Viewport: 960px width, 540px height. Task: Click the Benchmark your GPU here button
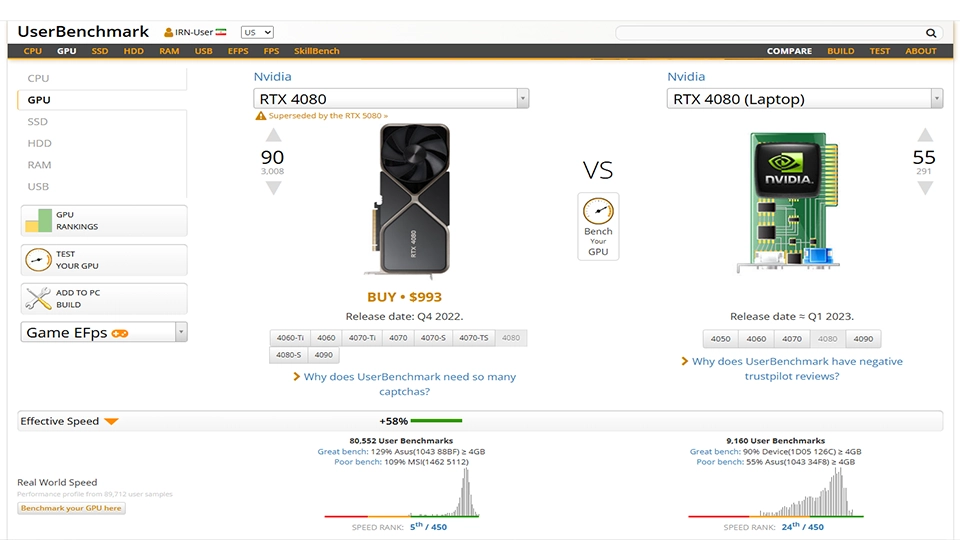pyautogui.click(x=71, y=508)
